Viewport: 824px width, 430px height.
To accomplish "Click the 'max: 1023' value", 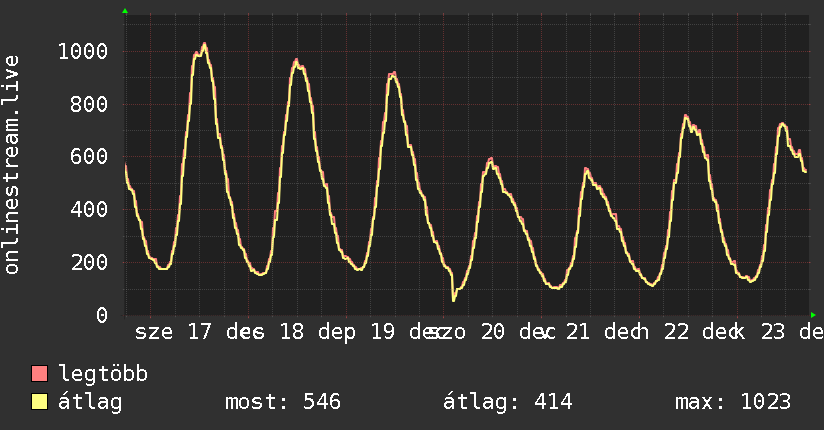I will pyautogui.click(x=733, y=402).
